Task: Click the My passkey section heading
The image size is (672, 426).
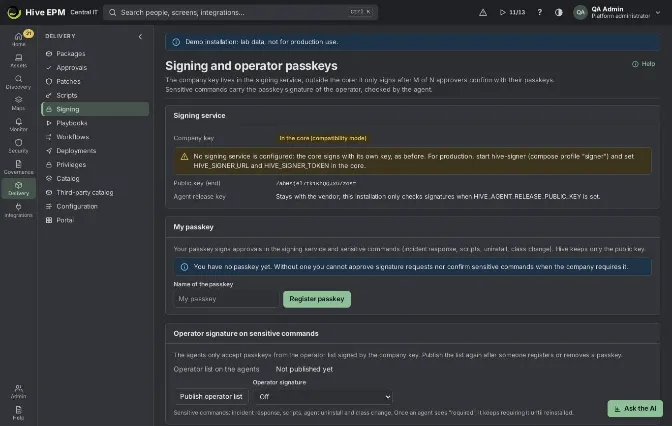Action: tap(193, 227)
